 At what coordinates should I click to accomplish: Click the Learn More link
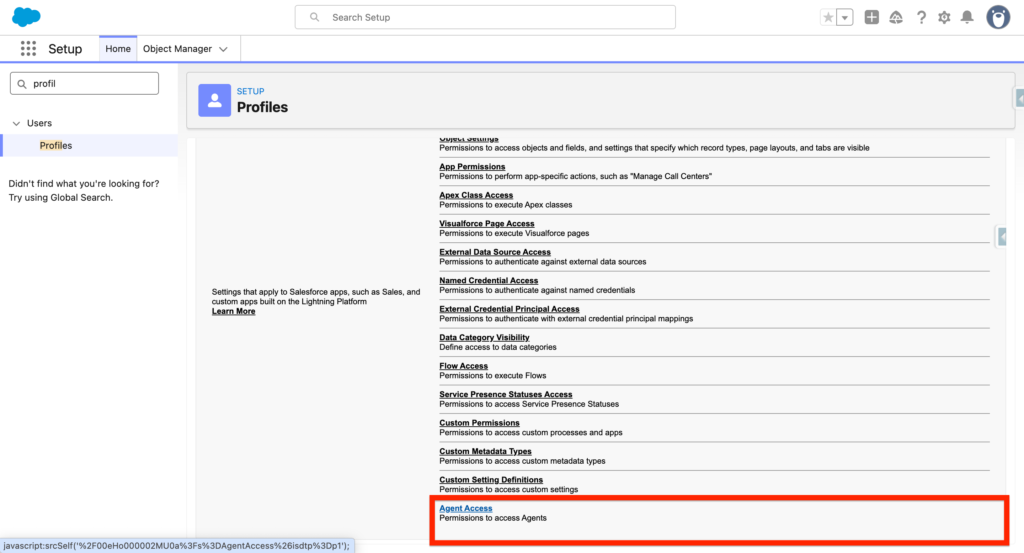[x=233, y=311]
